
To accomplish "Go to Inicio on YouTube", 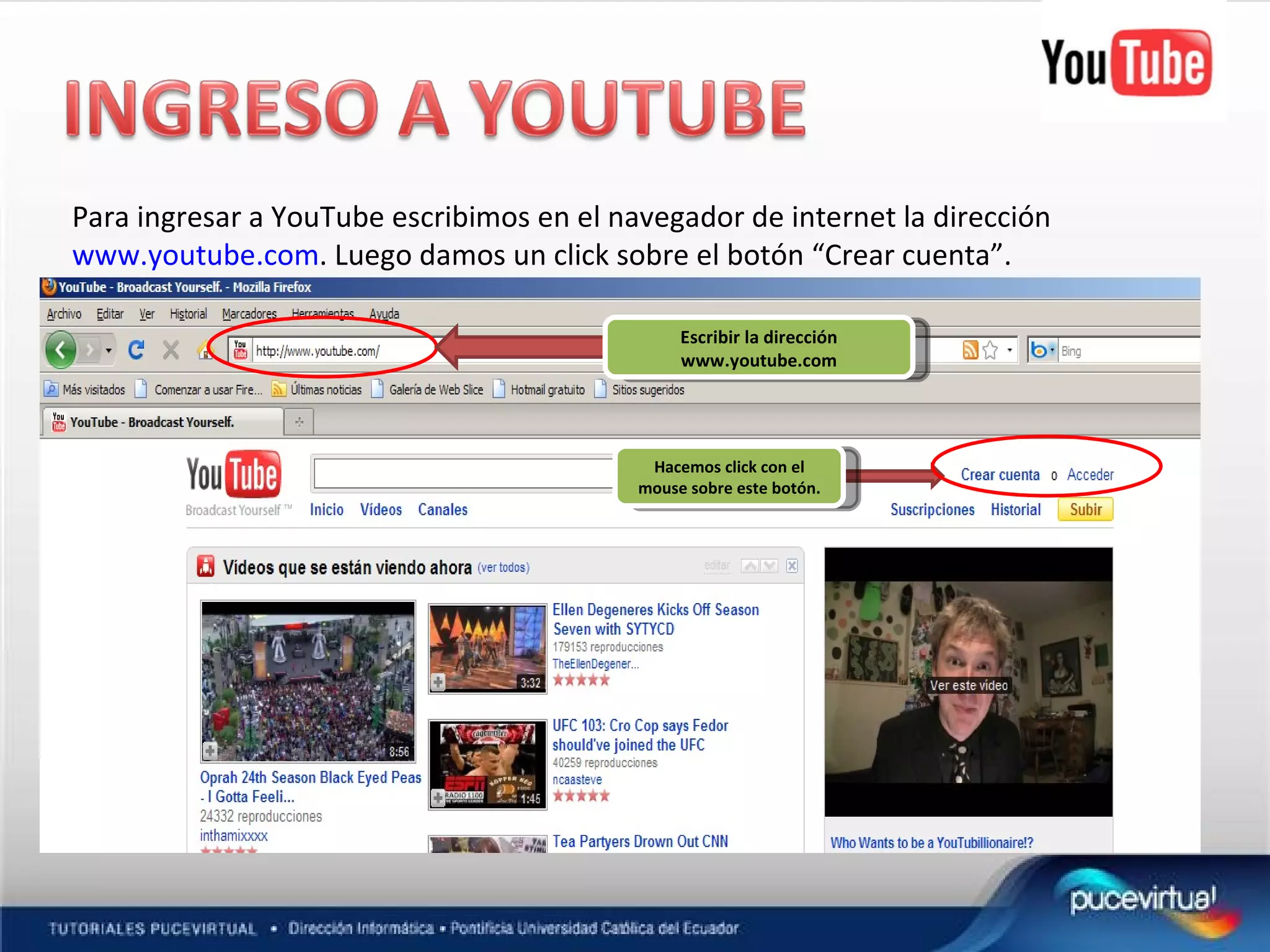I will pyautogui.click(x=327, y=509).
